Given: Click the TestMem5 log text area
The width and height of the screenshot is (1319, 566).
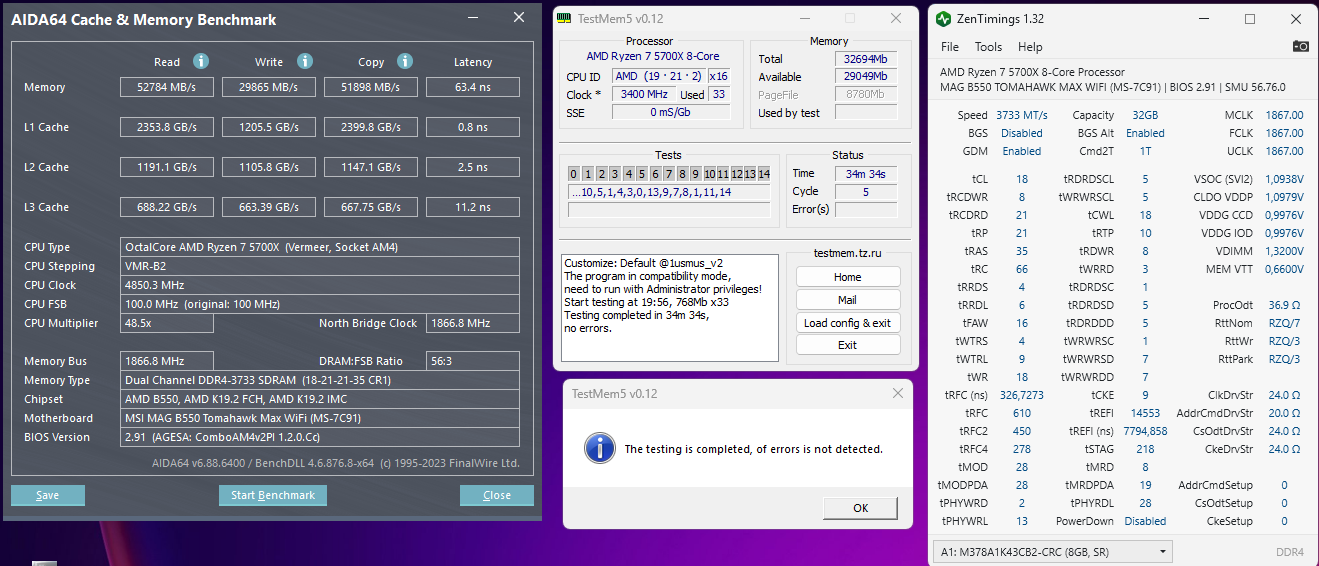Looking at the screenshot, I should [669, 308].
